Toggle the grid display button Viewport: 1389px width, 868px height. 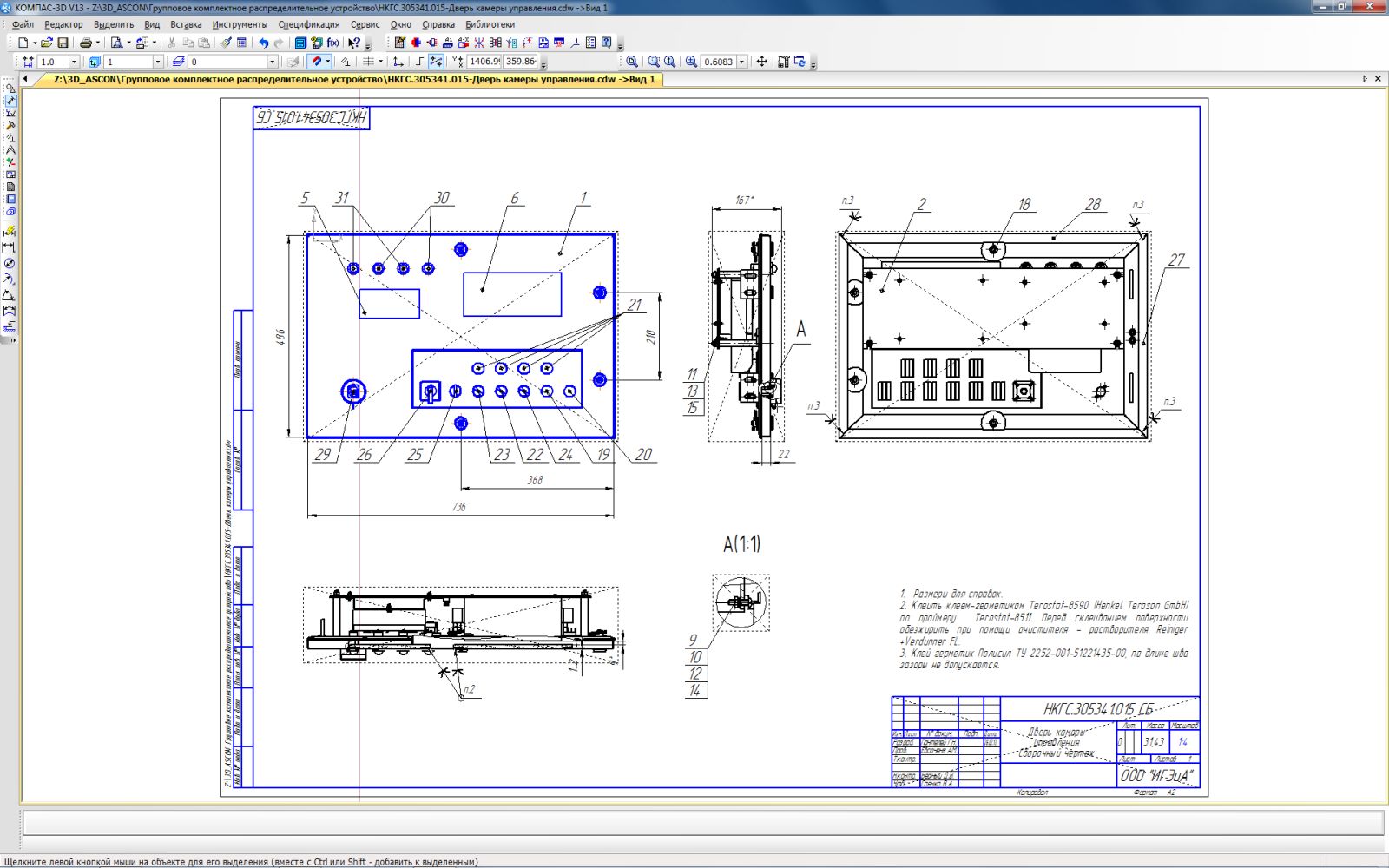368,62
